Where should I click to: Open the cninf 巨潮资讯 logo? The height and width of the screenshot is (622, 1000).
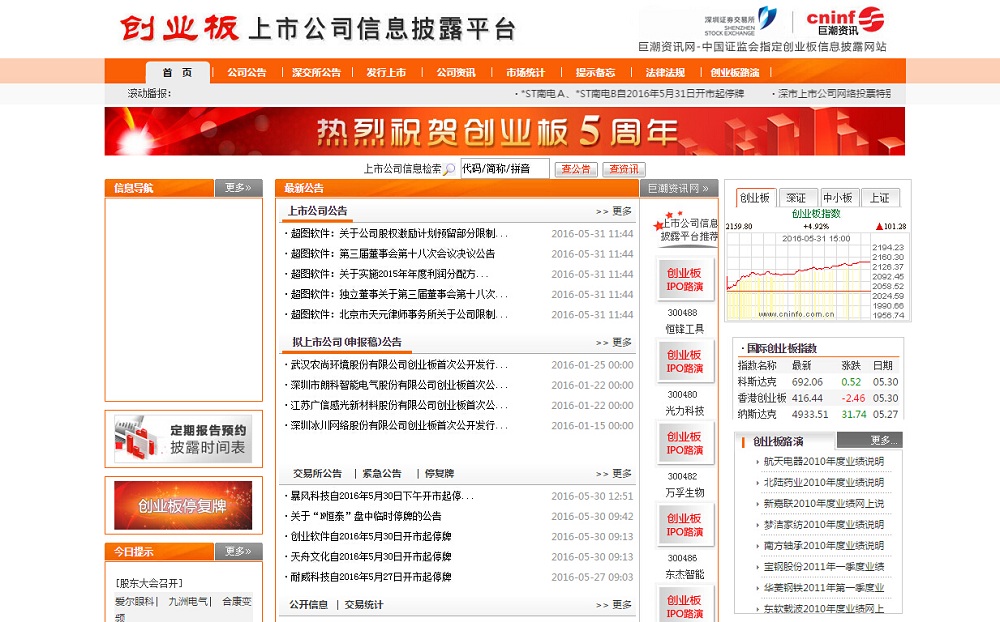coord(845,20)
